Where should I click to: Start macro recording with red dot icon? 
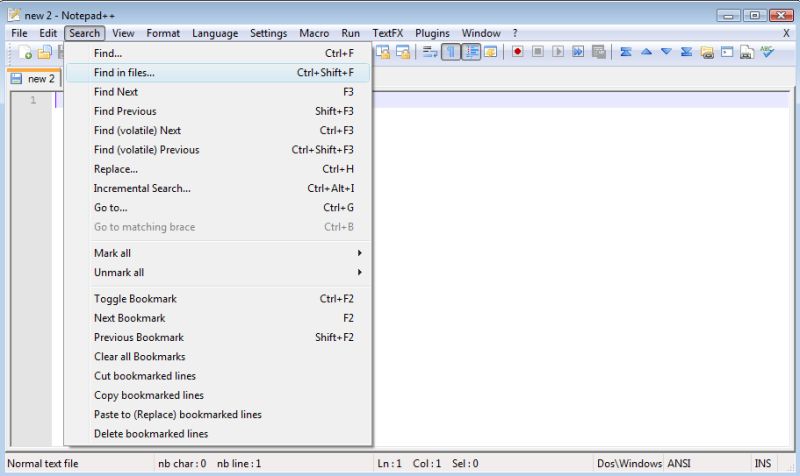coord(517,52)
